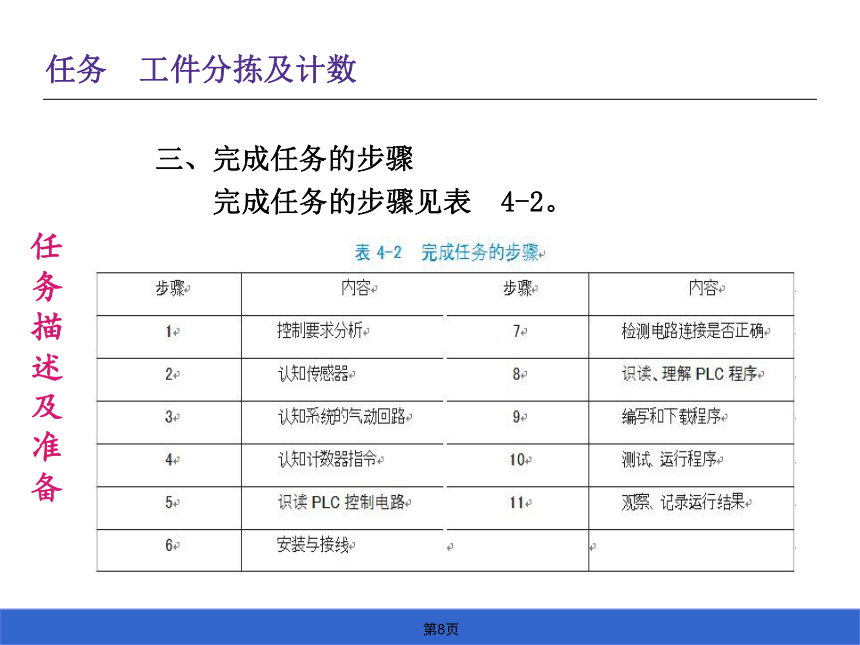
Task: Select cell 认知系统的气动回路
Action: pyautogui.click(x=344, y=422)
